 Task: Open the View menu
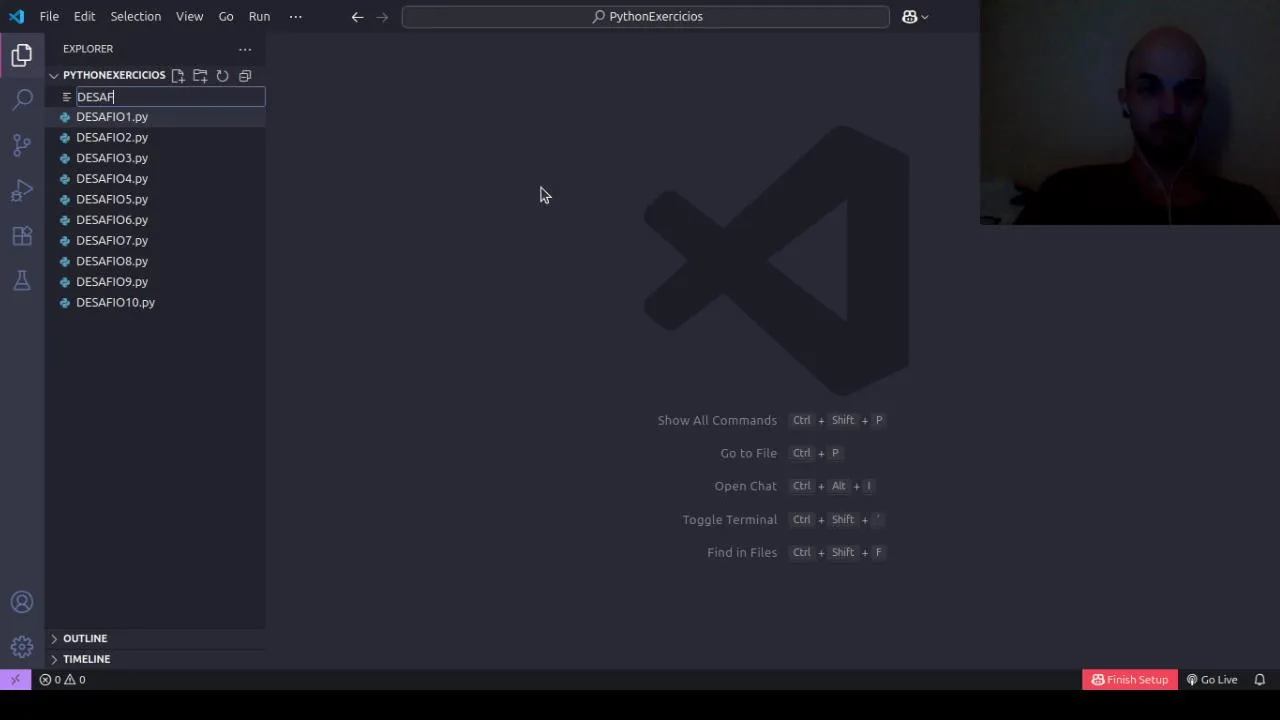pyautogui.click(x=189, y=16)
